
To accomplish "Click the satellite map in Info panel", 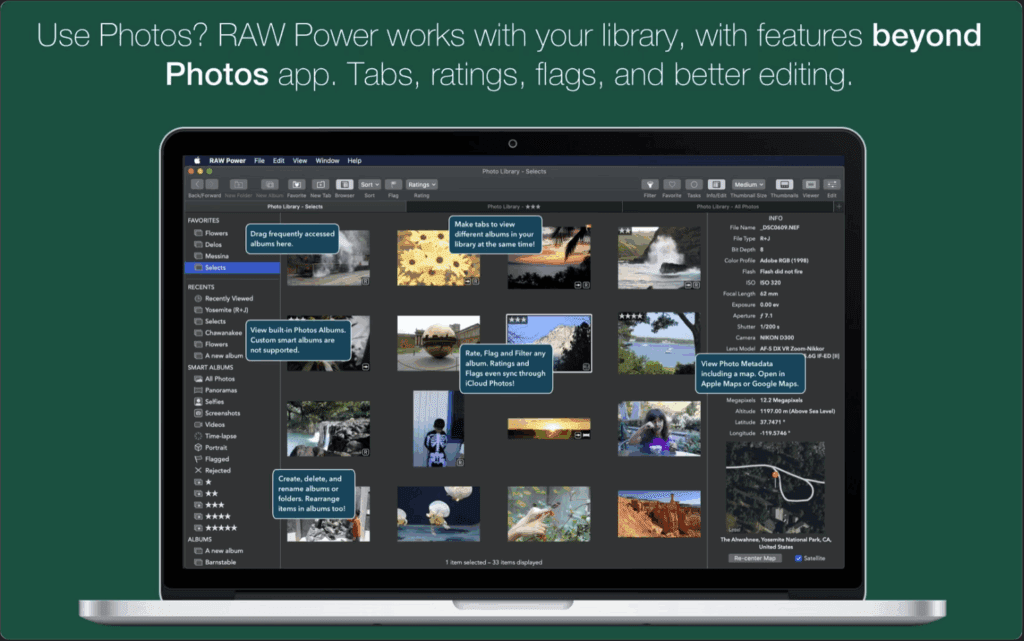I will 775,488.
